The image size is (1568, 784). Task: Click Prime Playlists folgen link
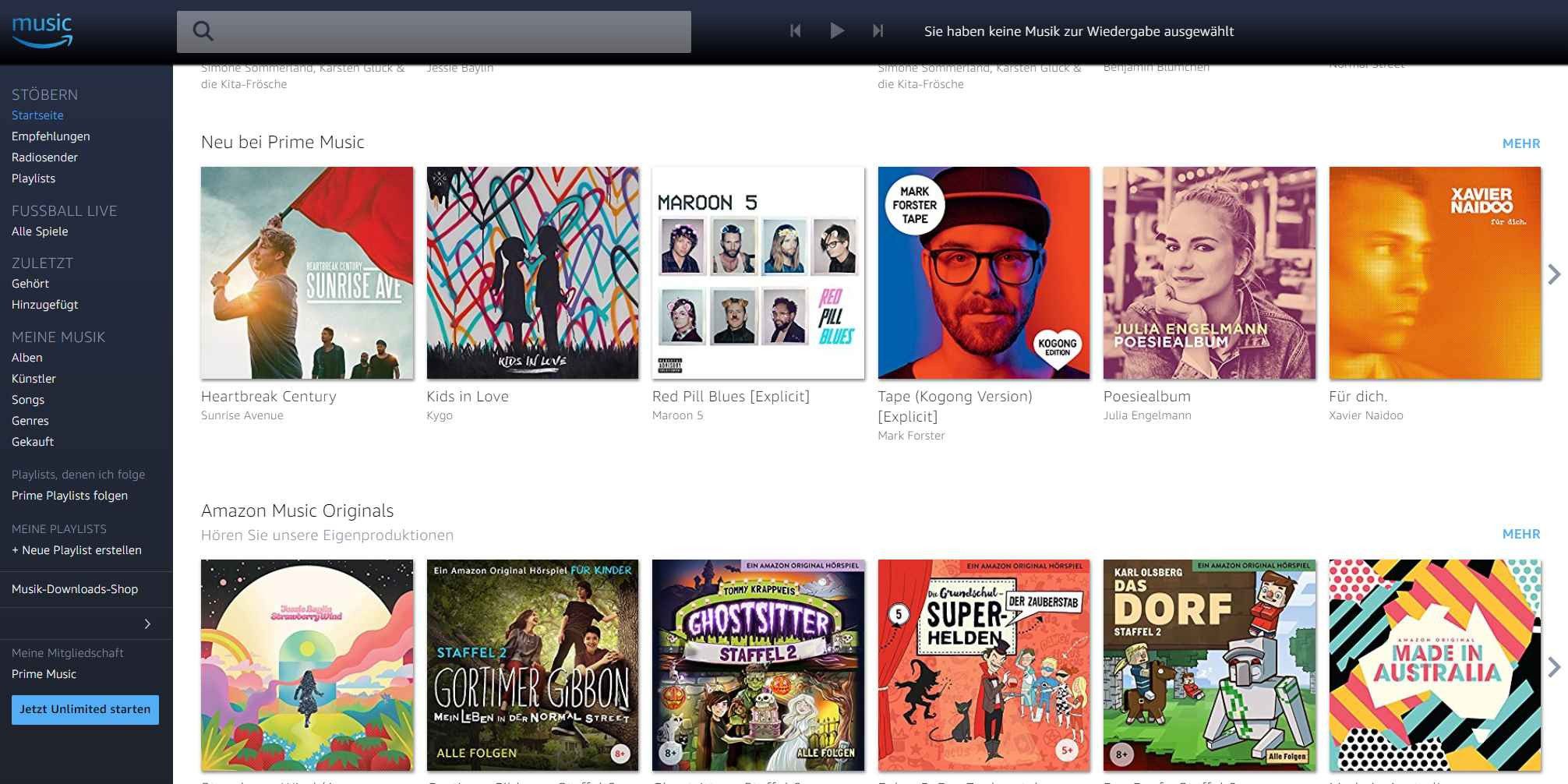tap(69, 496)
